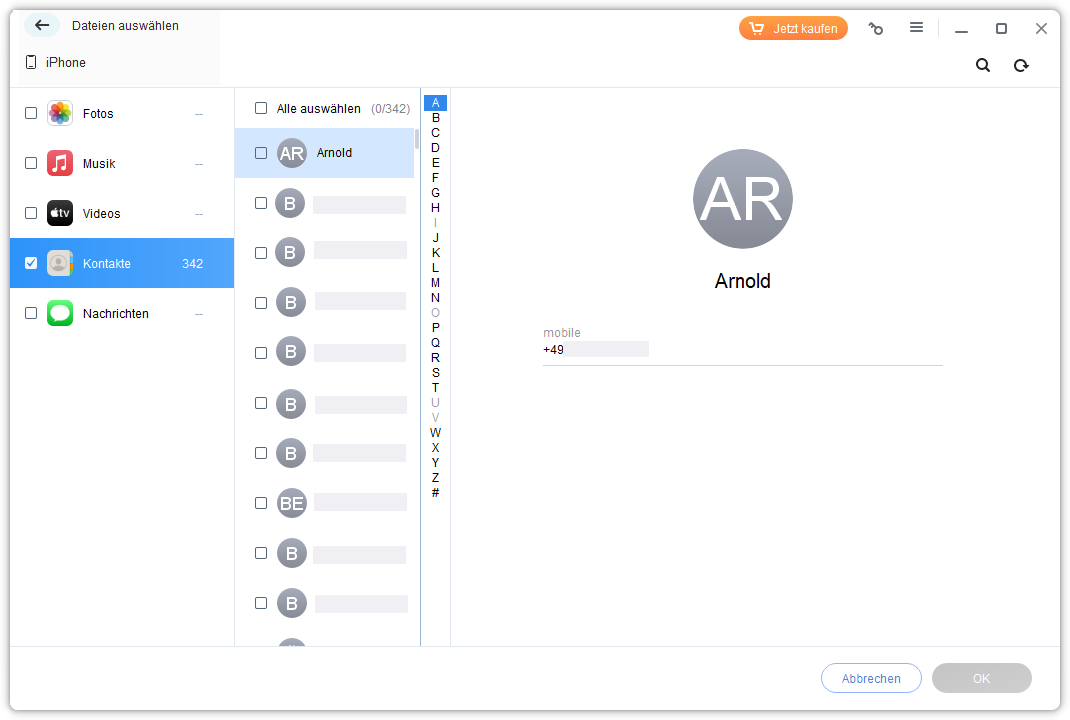Click the Jetzt kaufen button
The image size is (1070, 720).
(793, 28)
